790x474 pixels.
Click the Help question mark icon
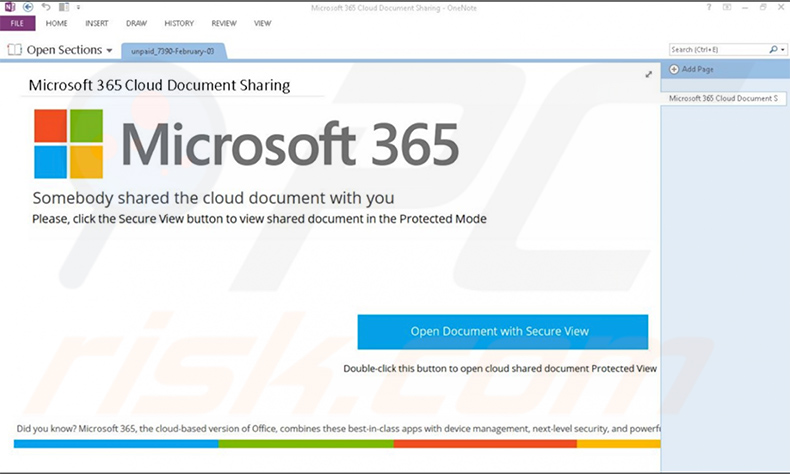tap(709, 7)
